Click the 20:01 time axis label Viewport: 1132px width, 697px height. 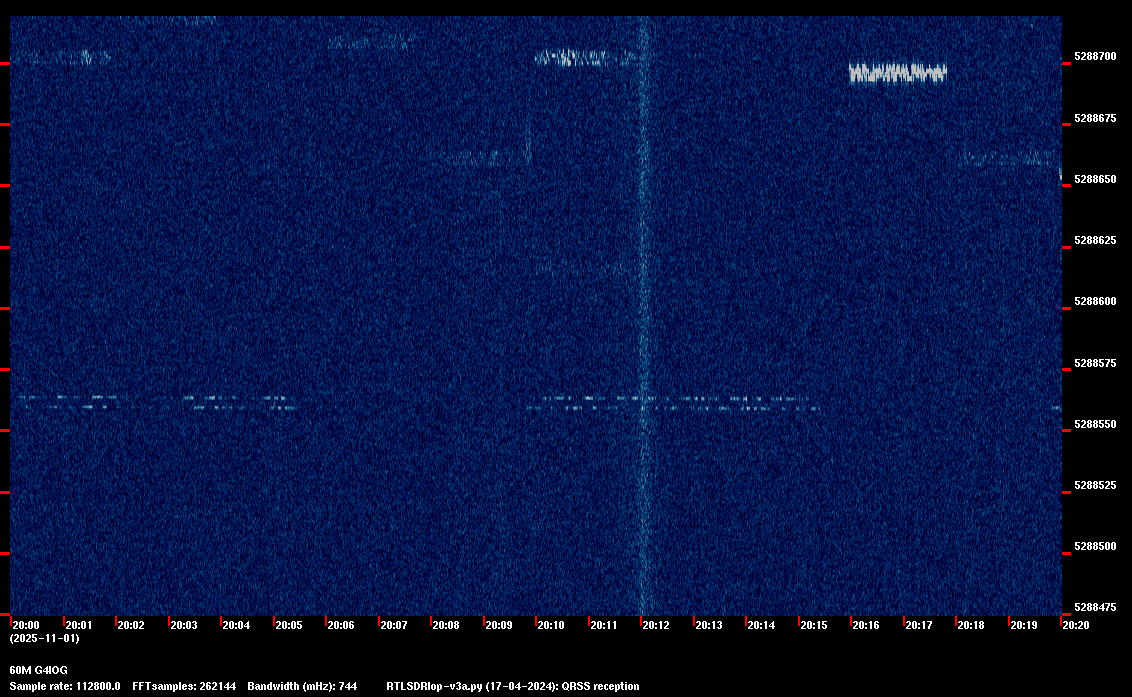pos(79,625)
